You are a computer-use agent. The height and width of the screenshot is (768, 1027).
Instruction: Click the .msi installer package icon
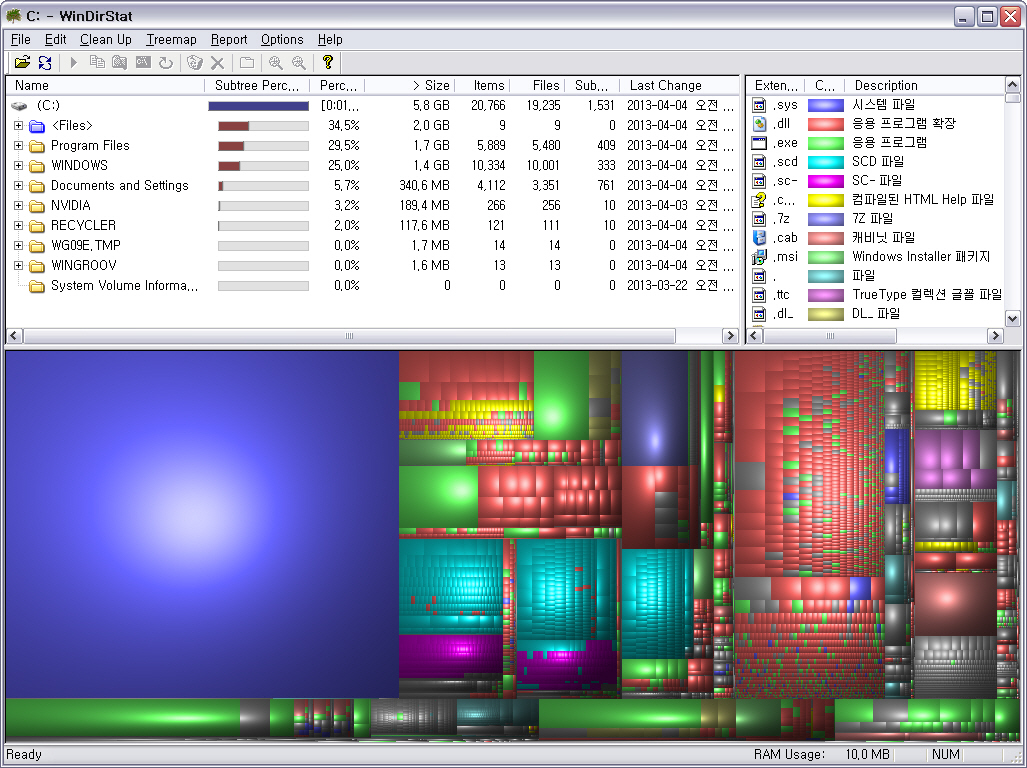pos(758,257)
